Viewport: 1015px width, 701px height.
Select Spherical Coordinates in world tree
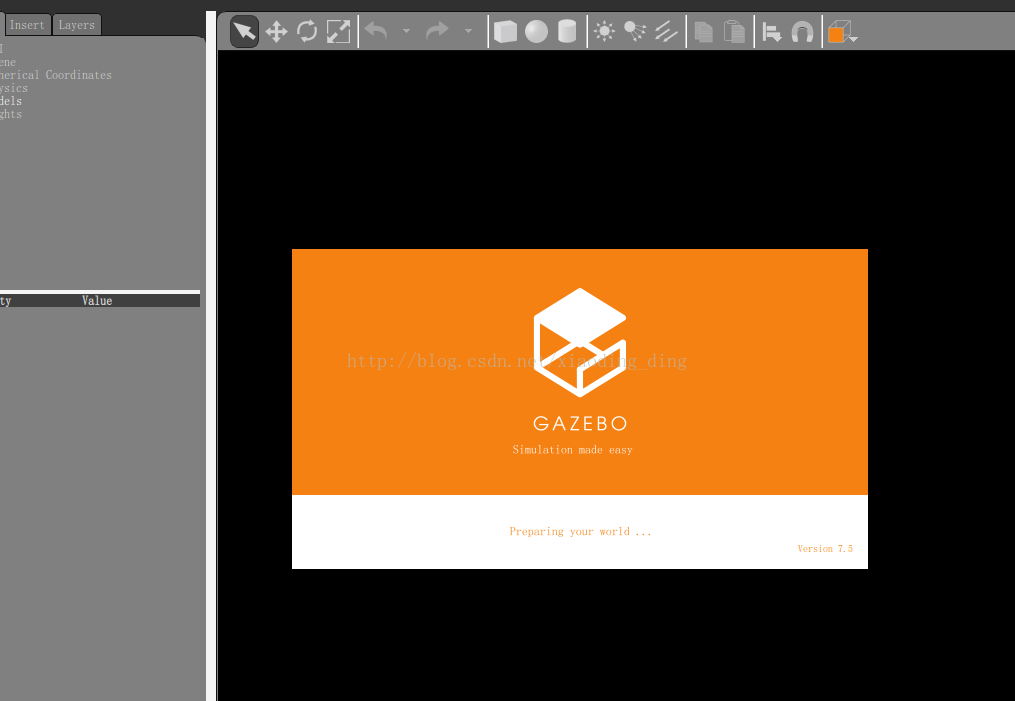tap(56, 75)
